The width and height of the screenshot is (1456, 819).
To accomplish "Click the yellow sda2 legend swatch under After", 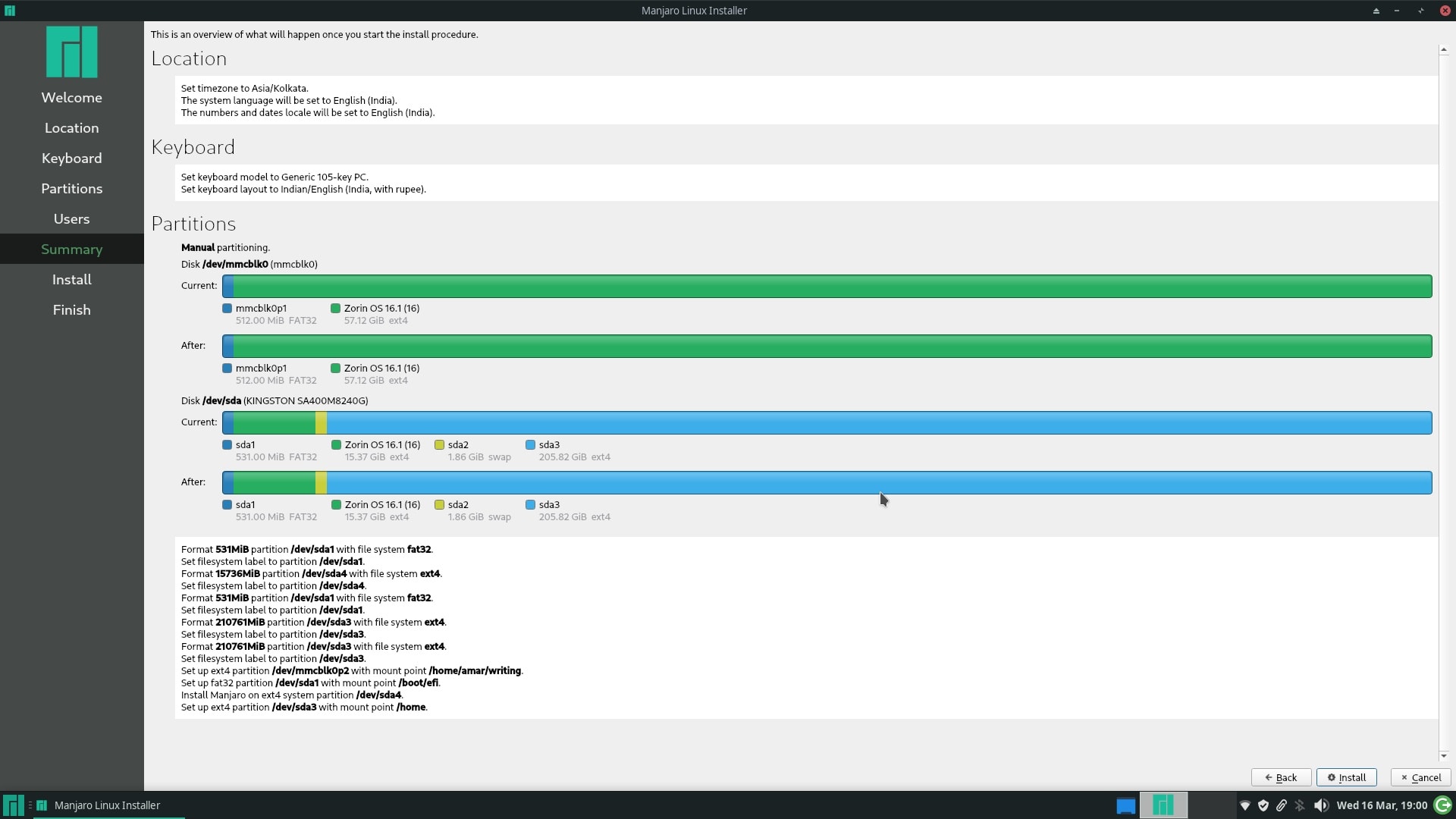I will [439, 504].
